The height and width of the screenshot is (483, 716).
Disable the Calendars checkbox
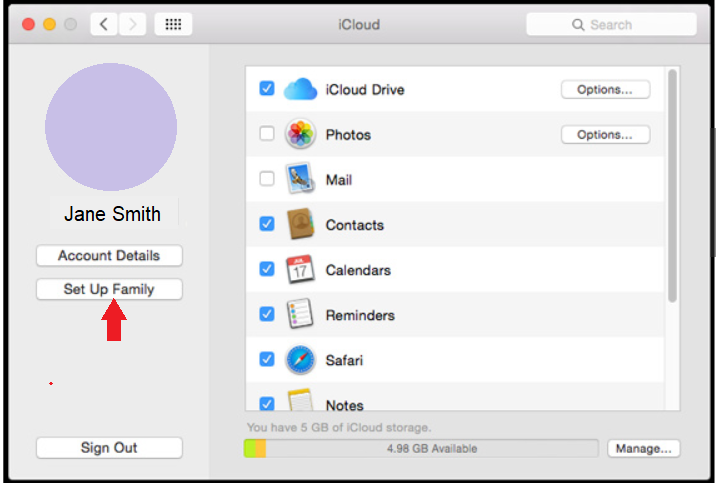pyautogui.click(x=267, y=269)
